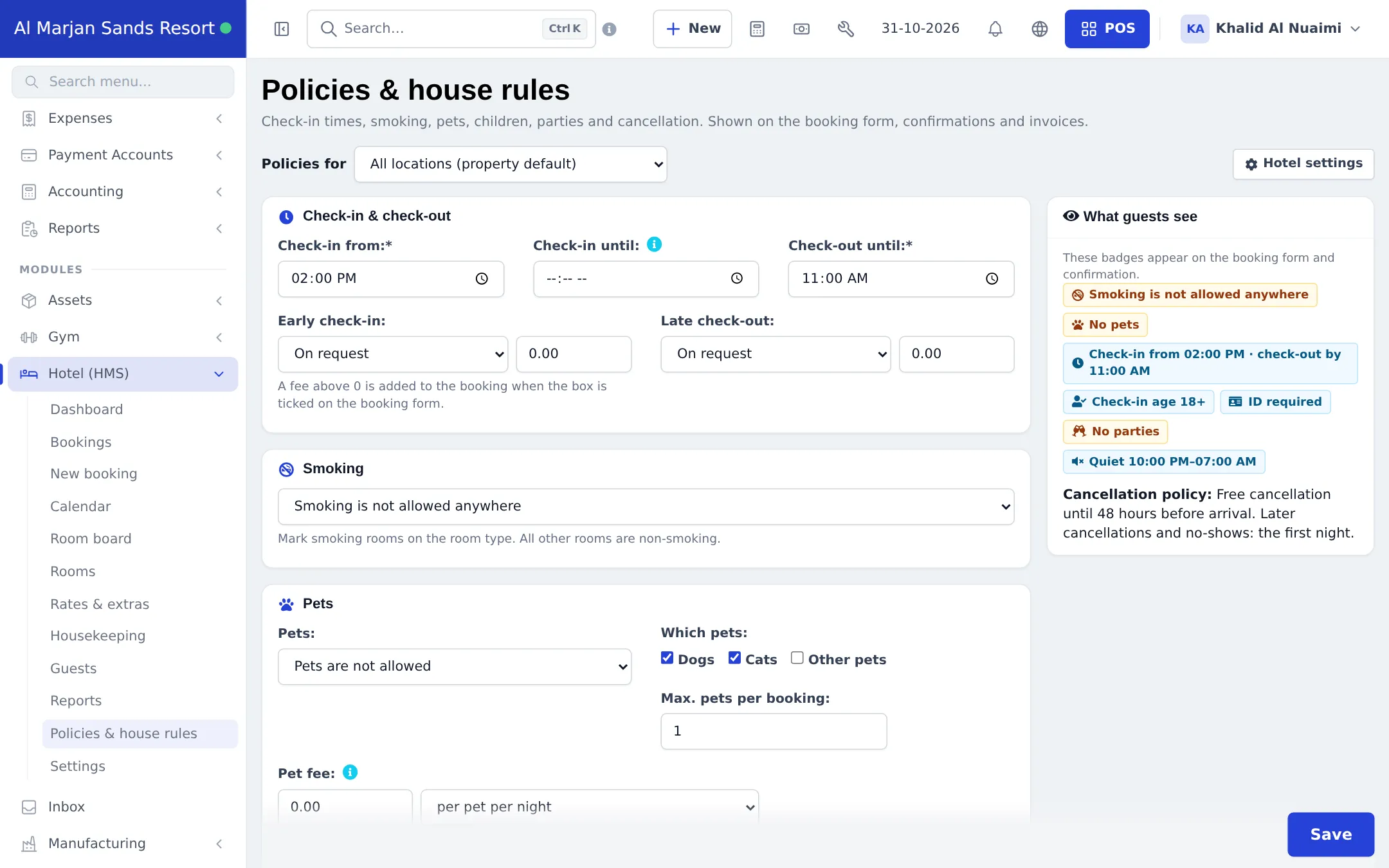Open the Calendar menu item
1389x868 pixels.
[80, 507]
